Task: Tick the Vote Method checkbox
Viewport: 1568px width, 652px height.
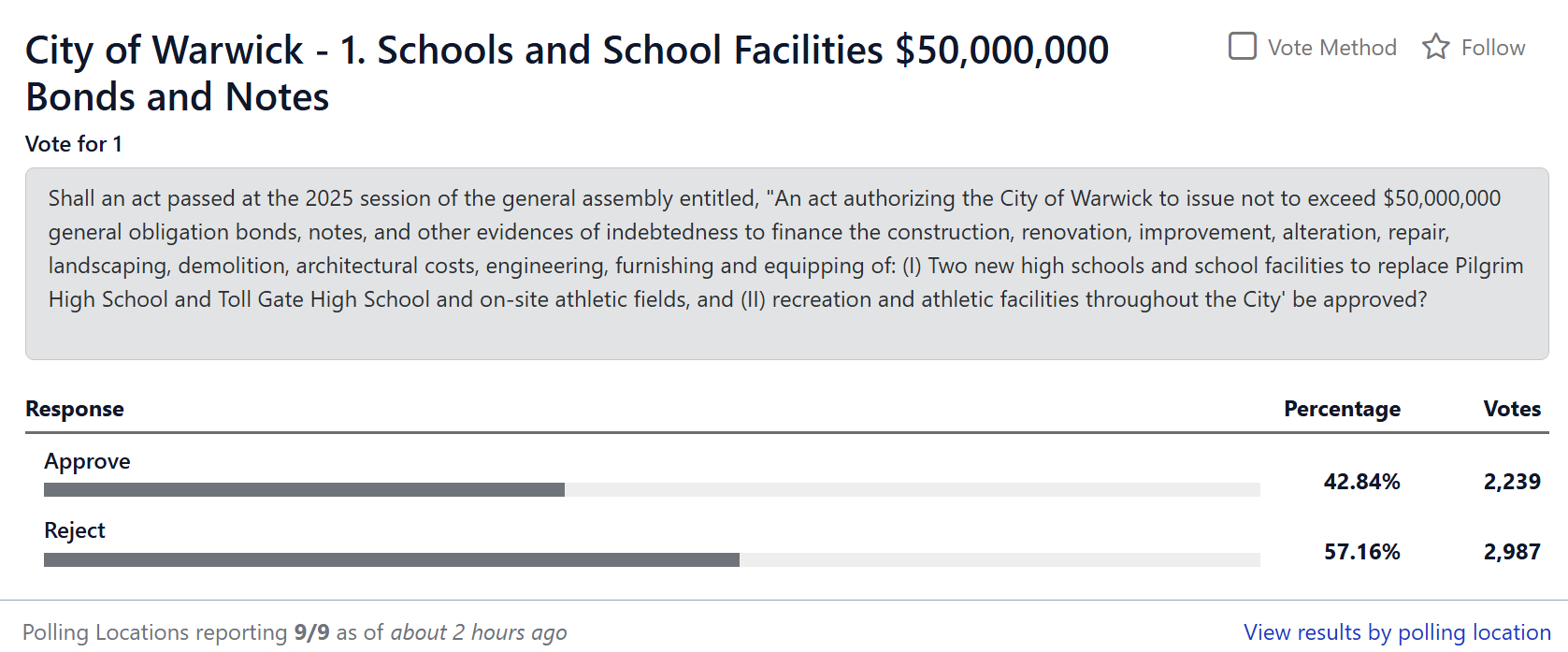Action: (x=1242, y=46)
